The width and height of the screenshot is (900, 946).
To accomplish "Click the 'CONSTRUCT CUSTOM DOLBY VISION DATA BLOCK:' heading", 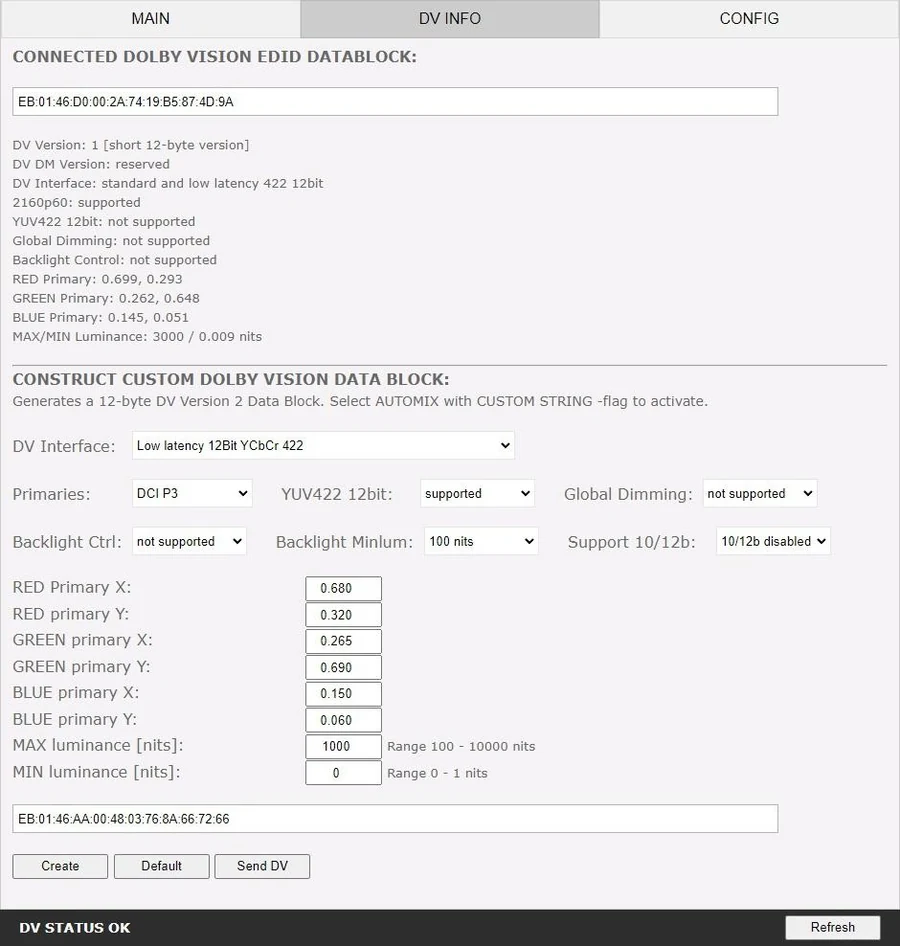I will (231, 379).
